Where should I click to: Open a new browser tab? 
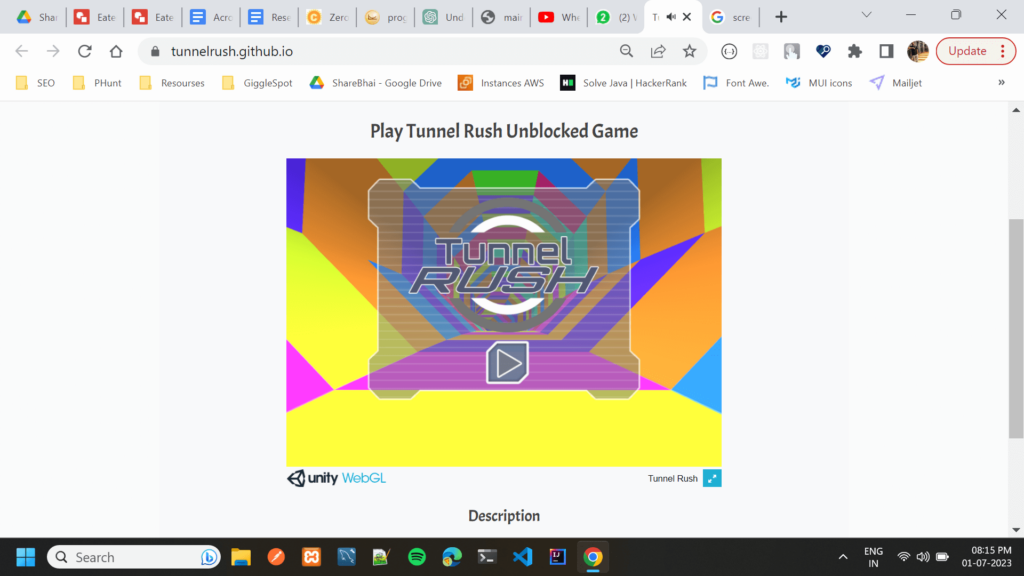point(781,17)
